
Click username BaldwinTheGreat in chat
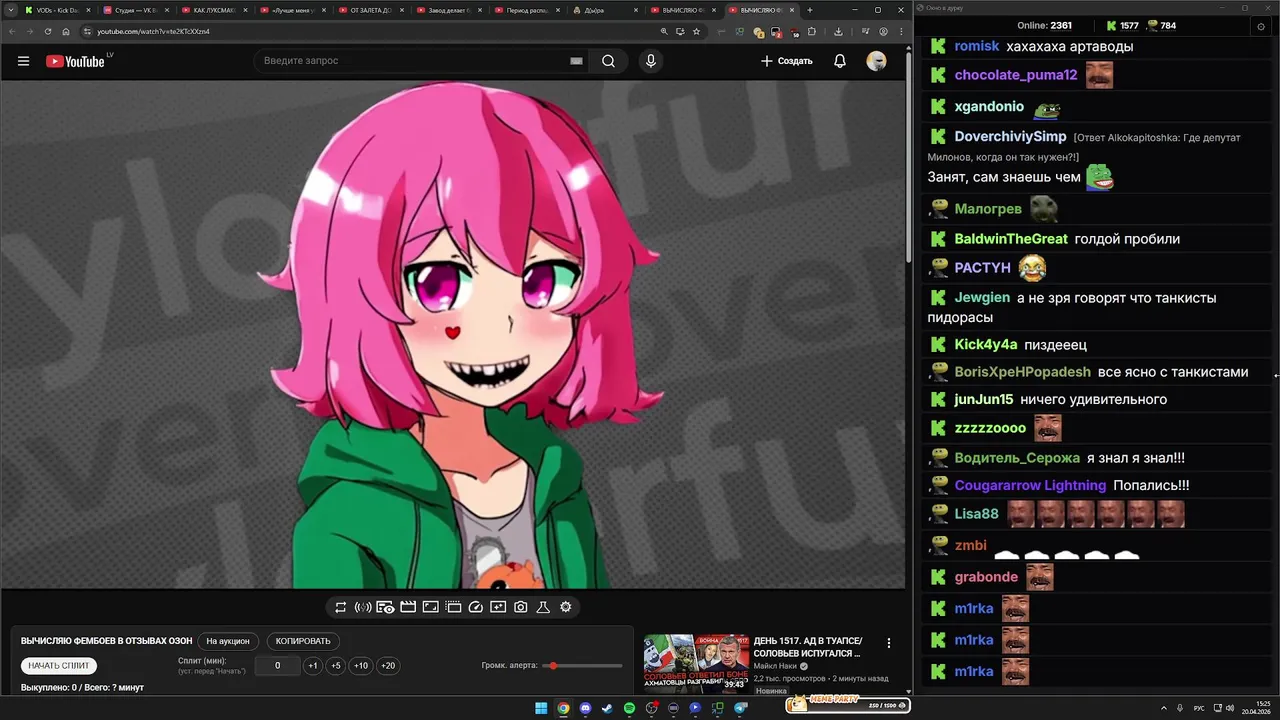point(1011,239)
